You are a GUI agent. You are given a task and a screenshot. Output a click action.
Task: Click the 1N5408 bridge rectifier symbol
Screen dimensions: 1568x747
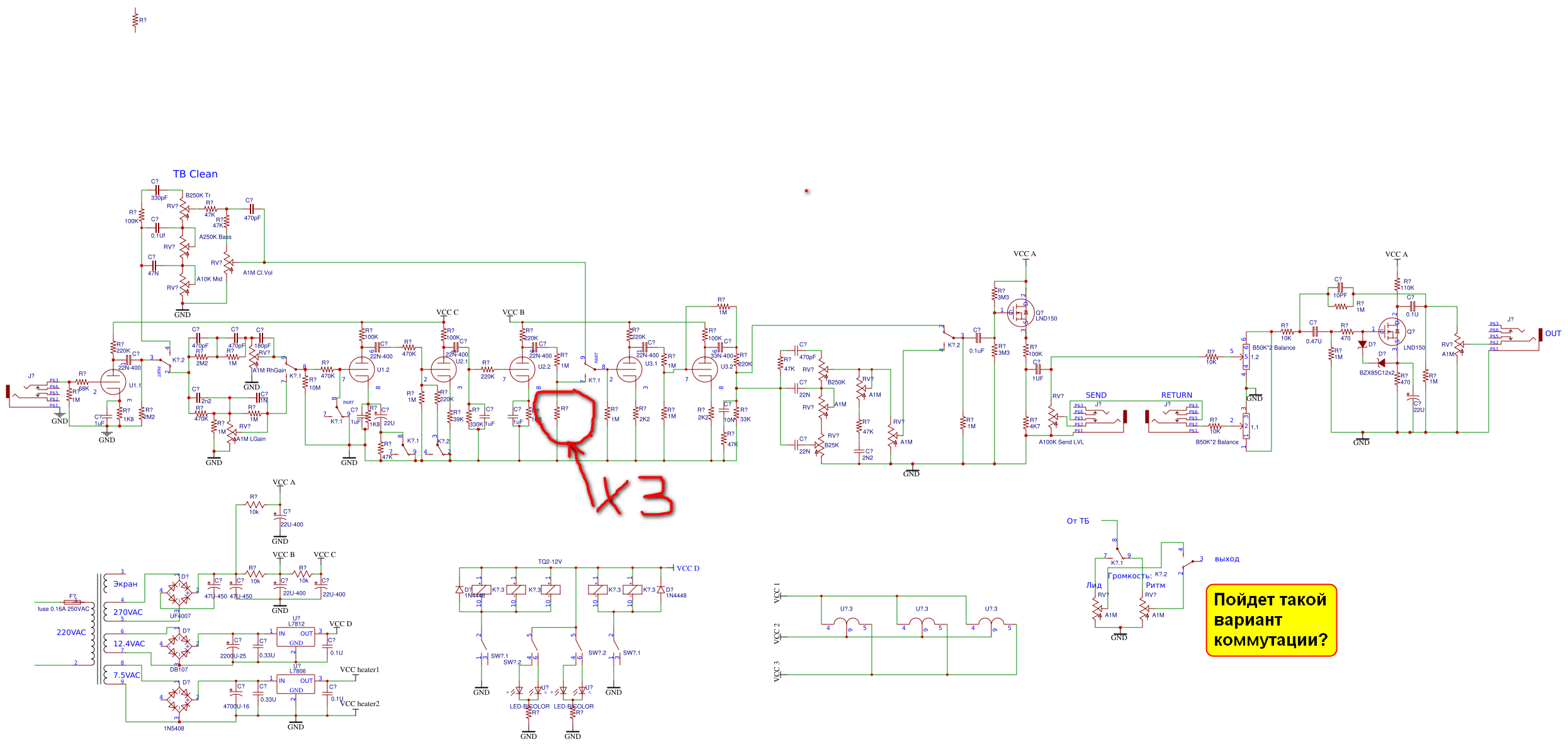pos(179,699)
